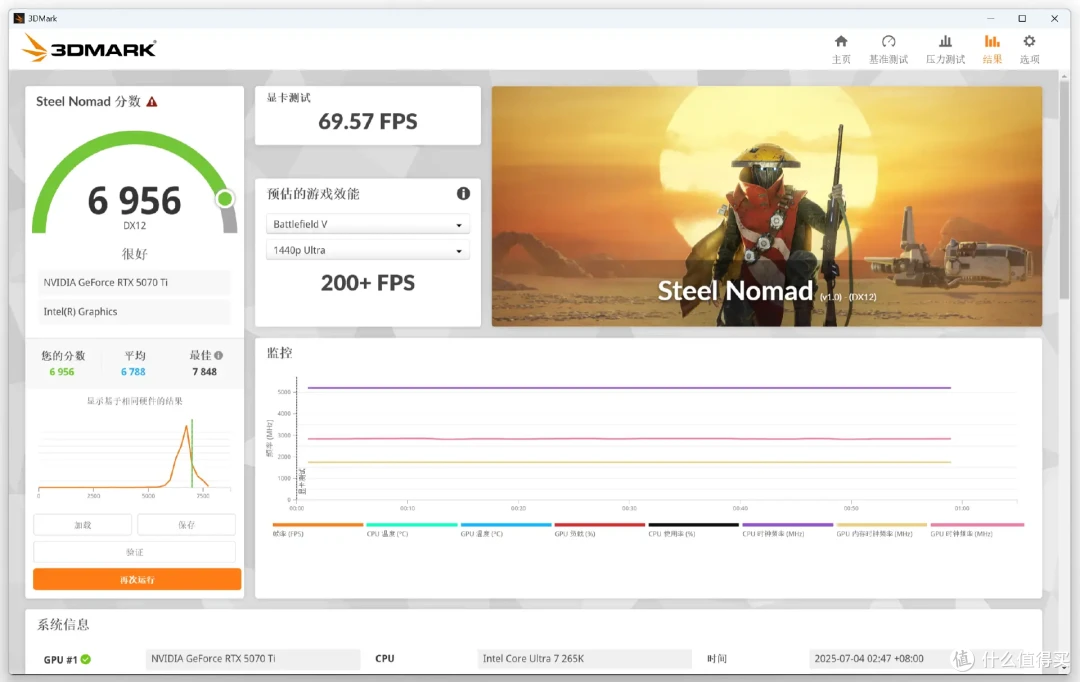This screenshot has width=1080, height=682.
Task: Toggle the CPU 时钟频率 (MHz) purple legend
Action: (x=788, y=529)
